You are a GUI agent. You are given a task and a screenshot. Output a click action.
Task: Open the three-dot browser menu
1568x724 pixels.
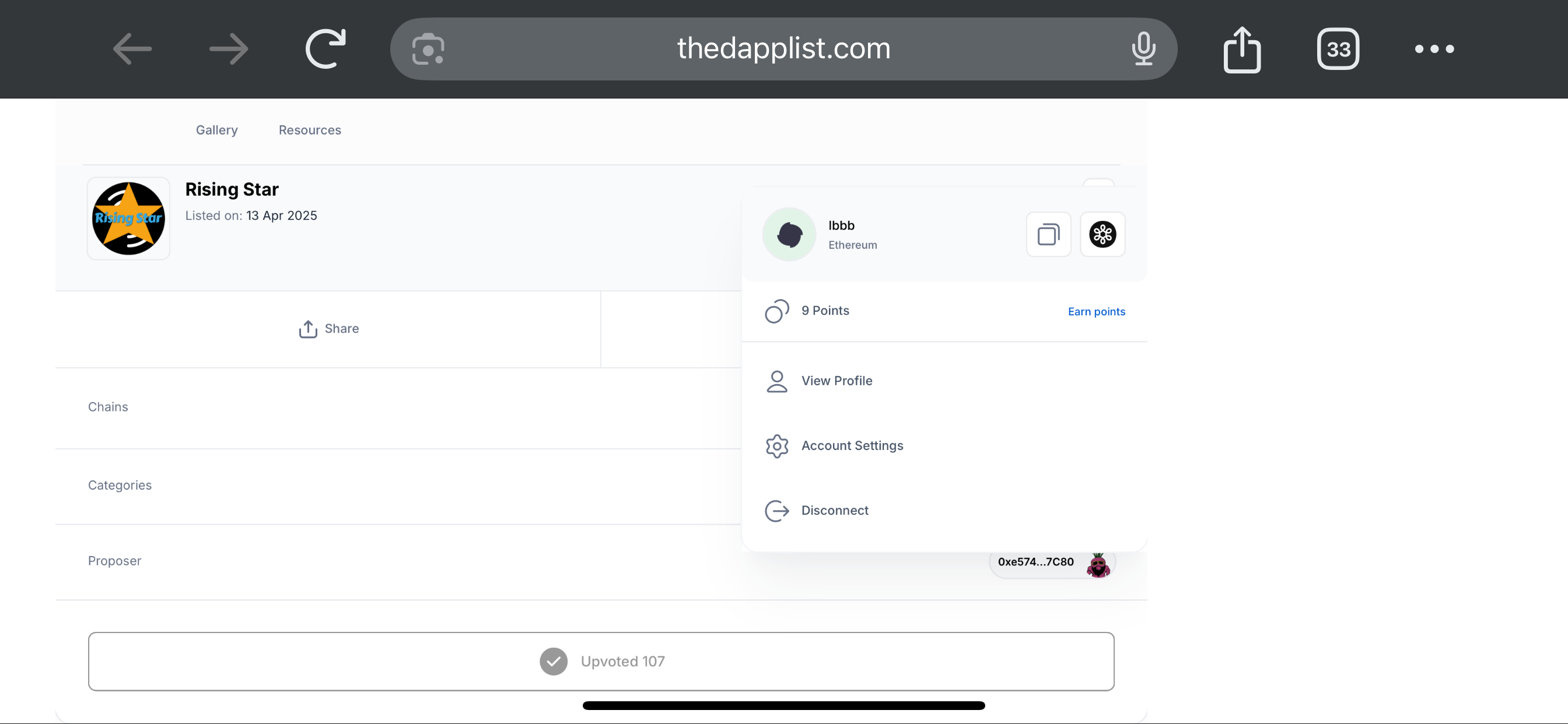1434,48
